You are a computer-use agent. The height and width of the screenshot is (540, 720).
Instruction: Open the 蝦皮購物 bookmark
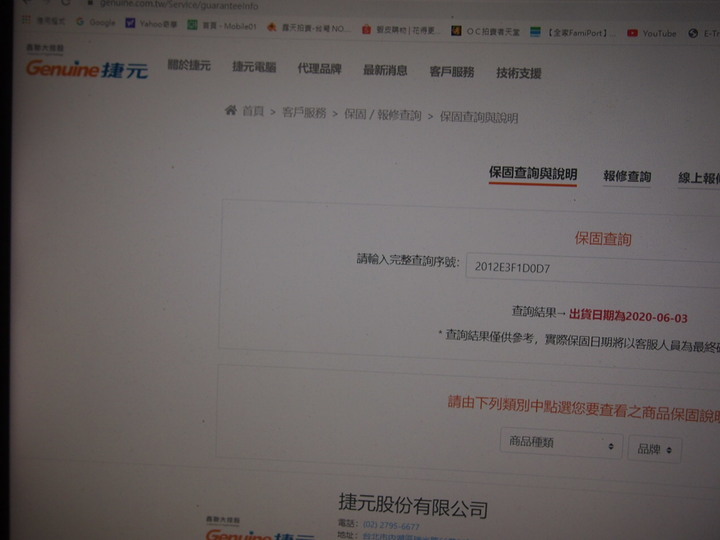401,30
